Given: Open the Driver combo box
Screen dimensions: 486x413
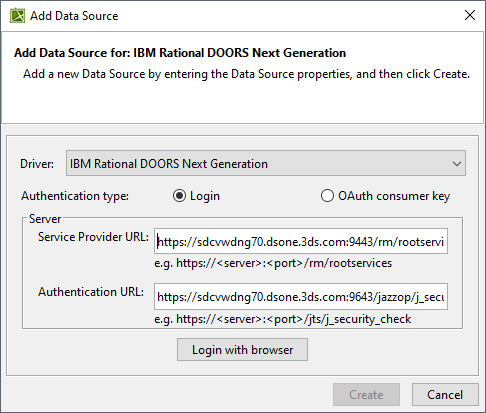Looking at the screenshot, I should click(266, 163).
